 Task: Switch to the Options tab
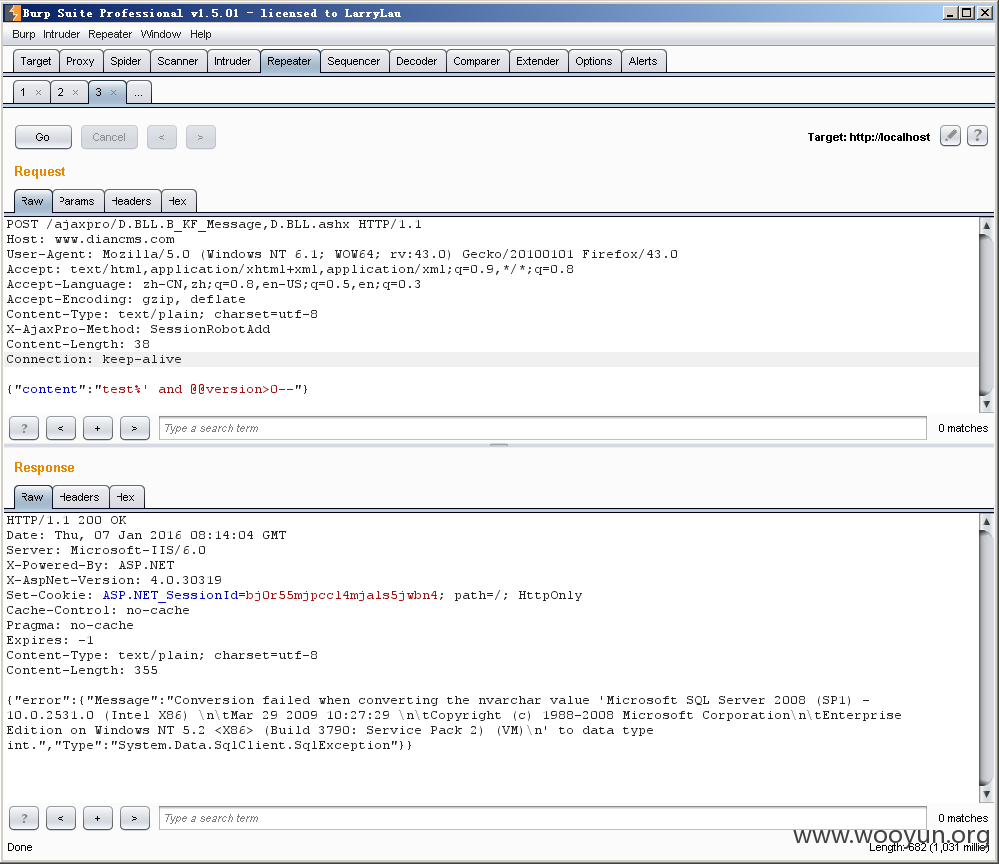pos(594,61)
